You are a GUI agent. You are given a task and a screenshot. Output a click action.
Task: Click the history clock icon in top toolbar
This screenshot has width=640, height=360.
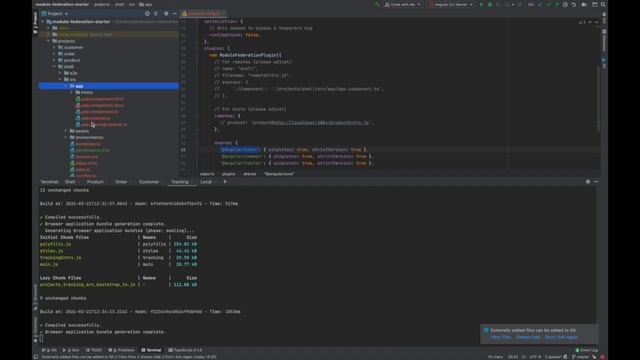point(565,4)
